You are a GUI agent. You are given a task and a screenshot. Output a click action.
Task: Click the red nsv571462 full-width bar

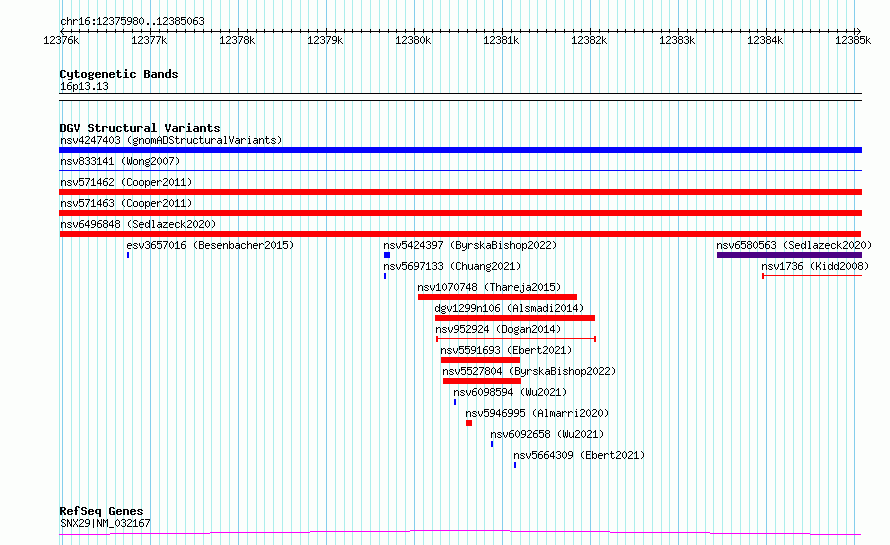(x=460, y=192)
